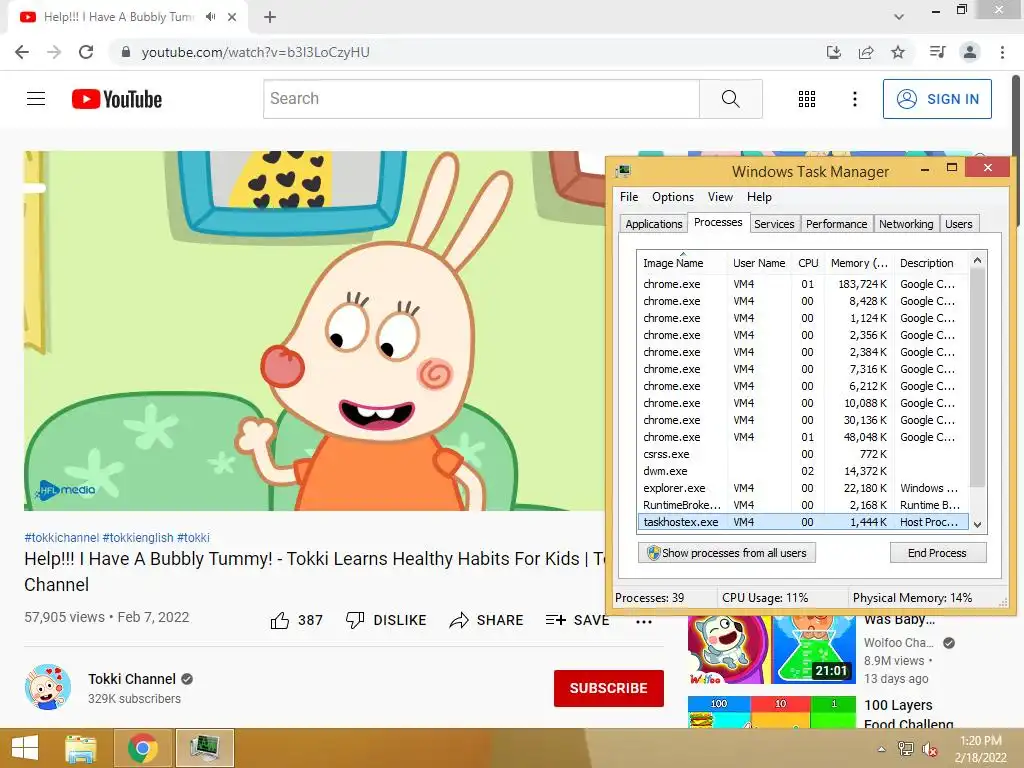1024x768 pixels.
Task: Sort by User Name column header
Action: (x=759, y=263)
